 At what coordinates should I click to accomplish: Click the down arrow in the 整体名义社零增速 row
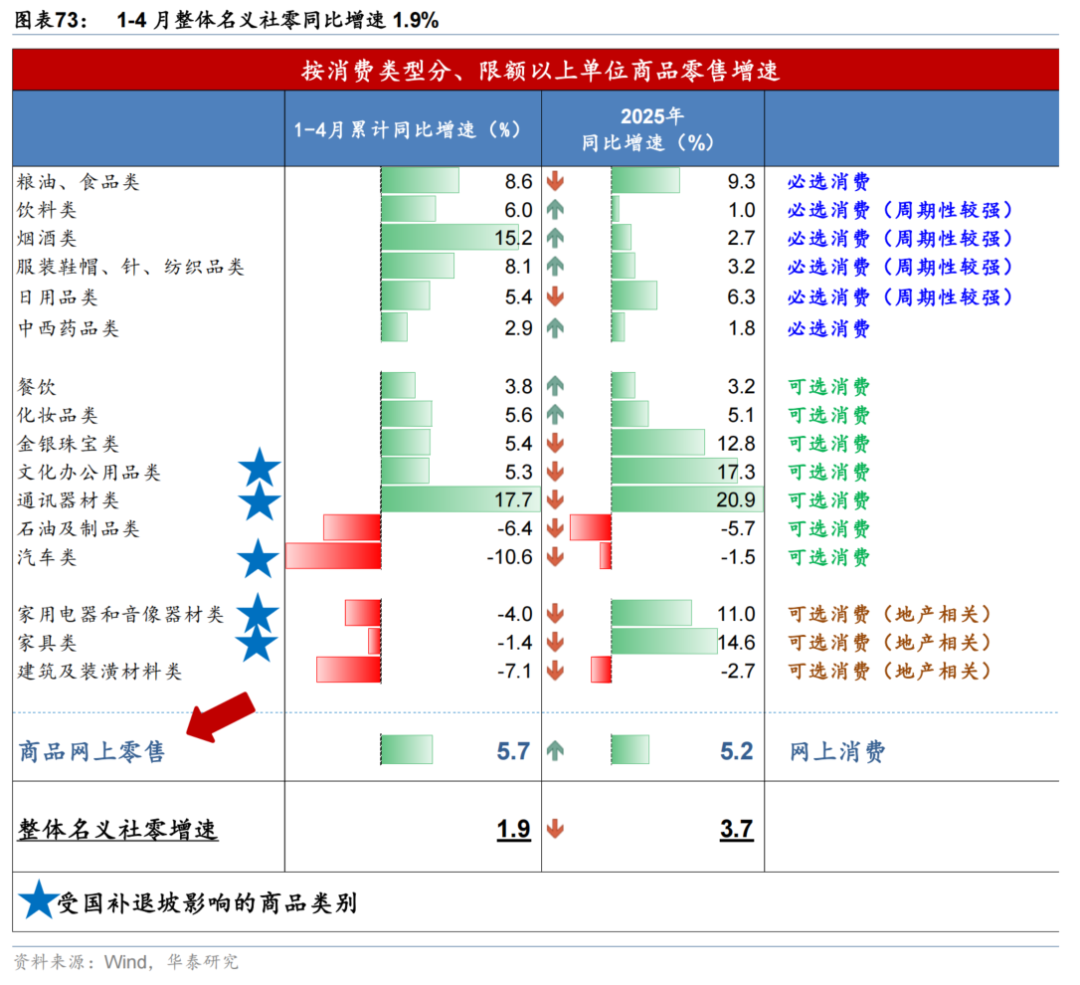click(555, 829)
